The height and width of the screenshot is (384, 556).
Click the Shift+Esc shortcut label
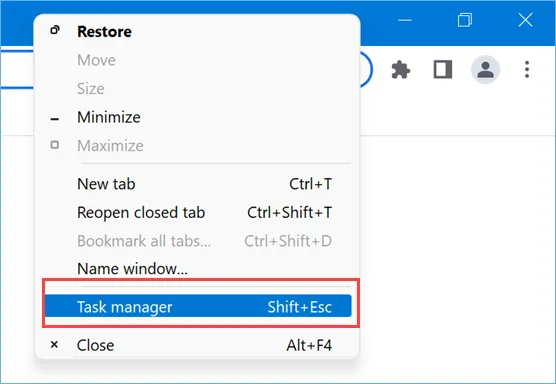[300, 307]
